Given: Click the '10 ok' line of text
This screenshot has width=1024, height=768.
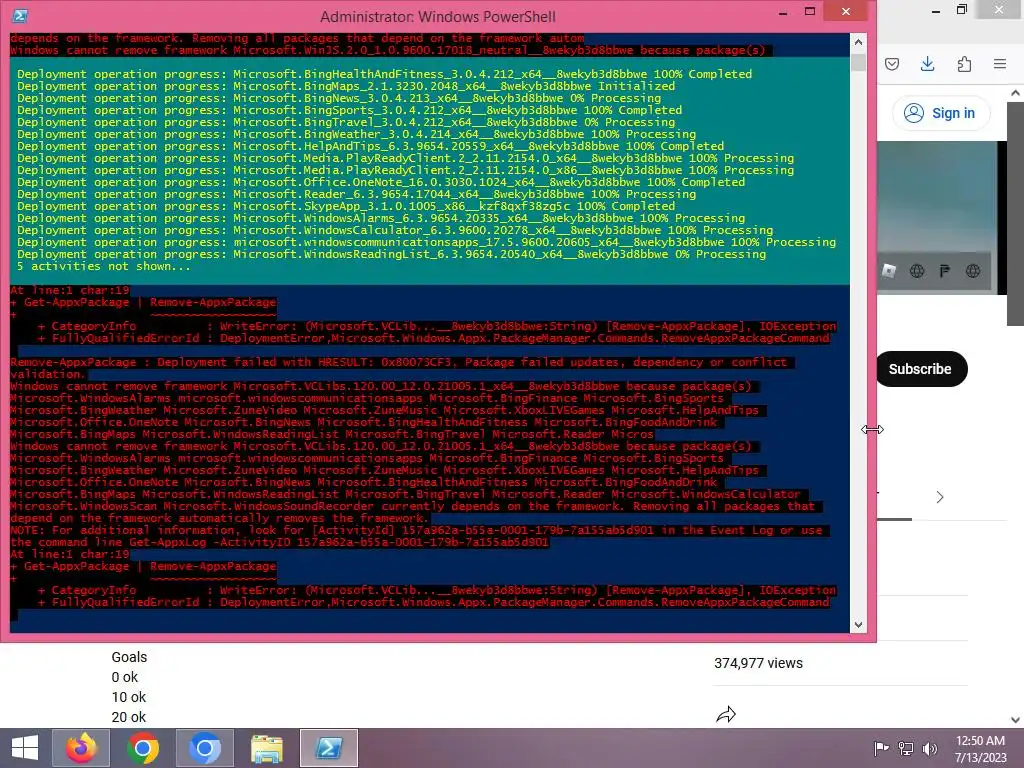Looking at the screenshot, I should pyautogui.click(x=129, y=697).
